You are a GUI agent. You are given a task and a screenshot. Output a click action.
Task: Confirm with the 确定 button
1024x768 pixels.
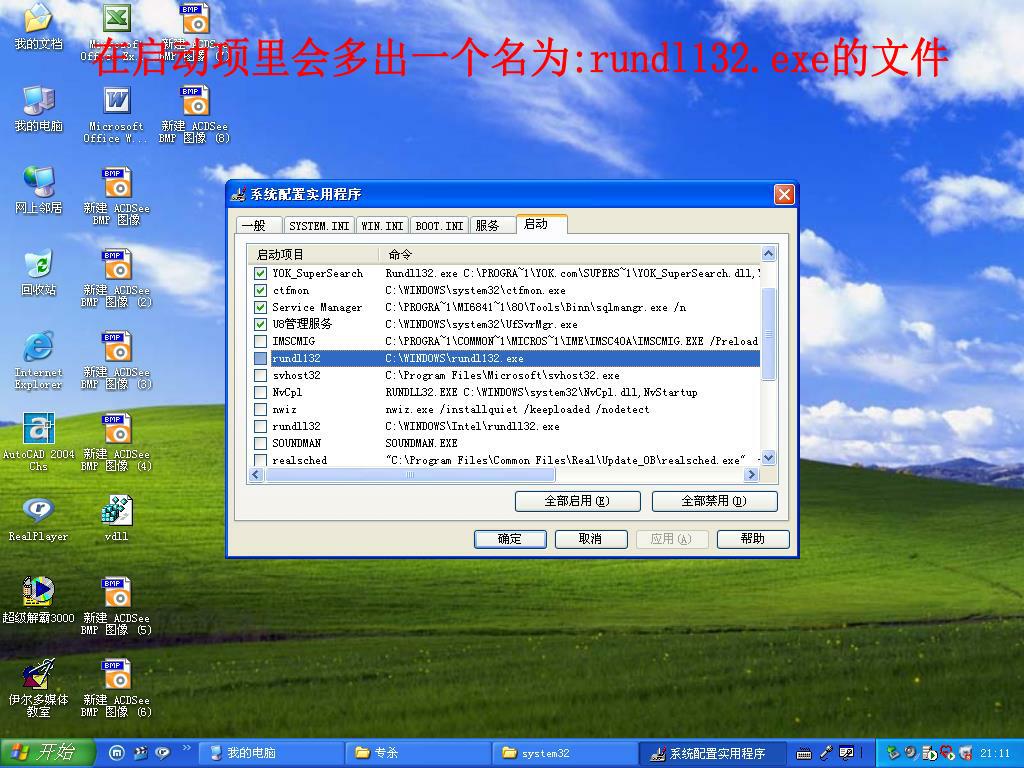[510, 539]
